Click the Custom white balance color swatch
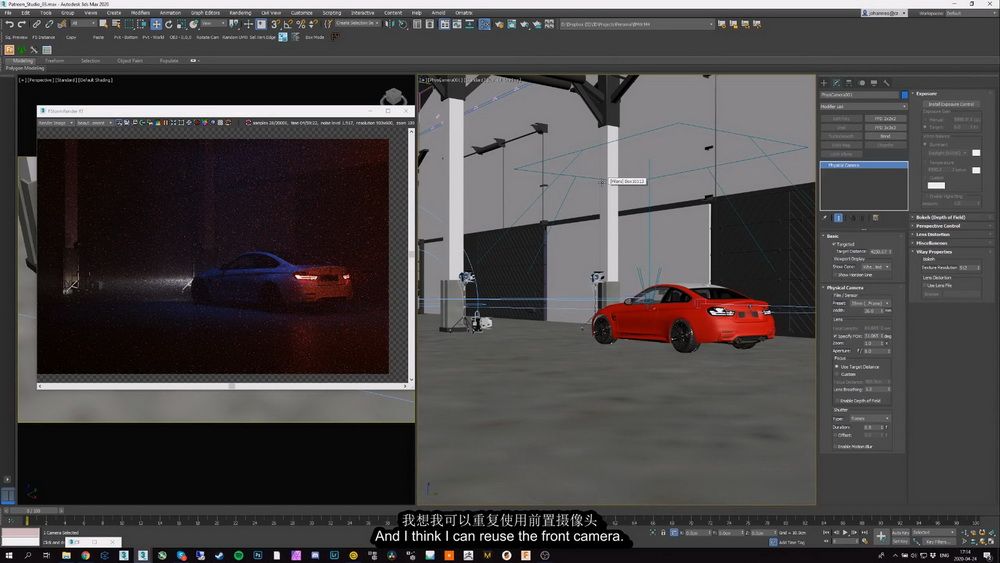 coord(936,186)
